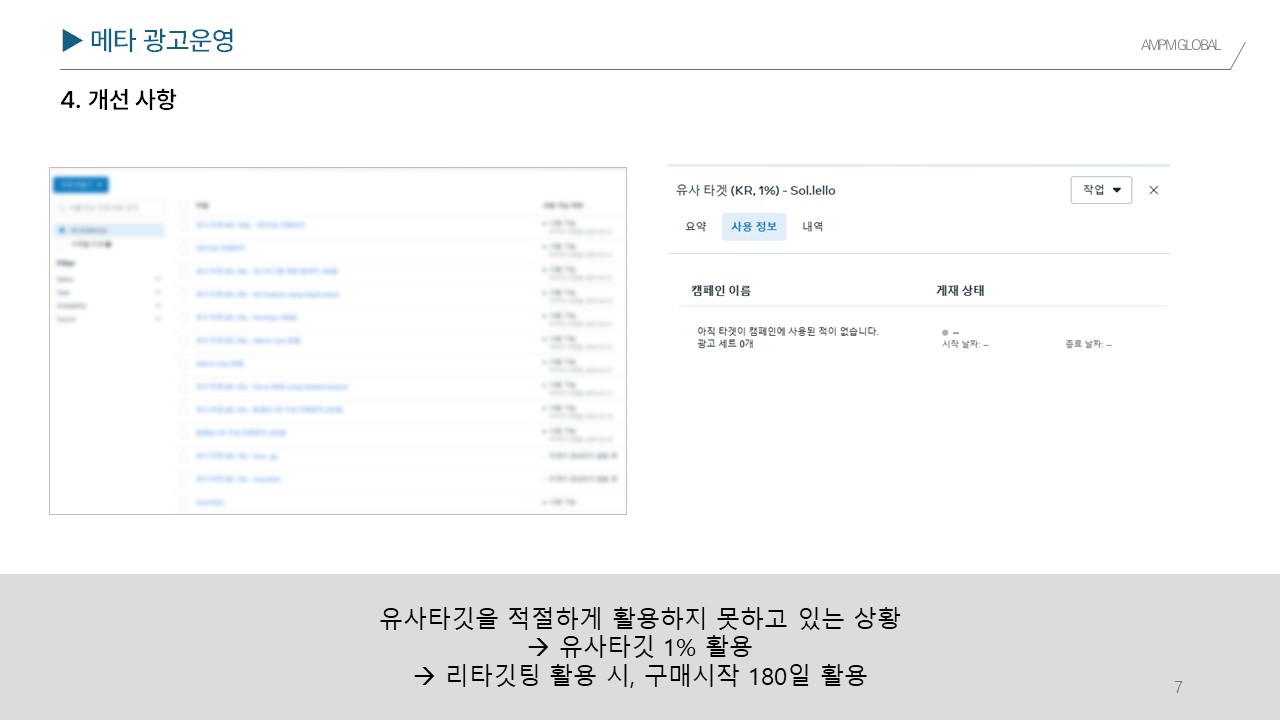1280x720 pixels.
Task: Click the green status dot in the first audience row
Action: click(544, 225)
